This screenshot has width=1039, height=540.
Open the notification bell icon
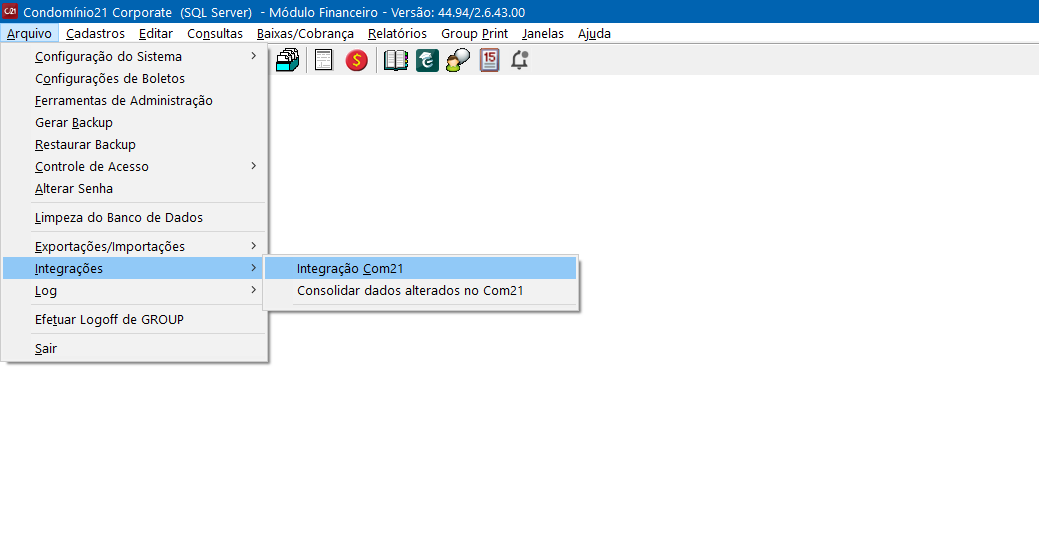pos(520,60)
